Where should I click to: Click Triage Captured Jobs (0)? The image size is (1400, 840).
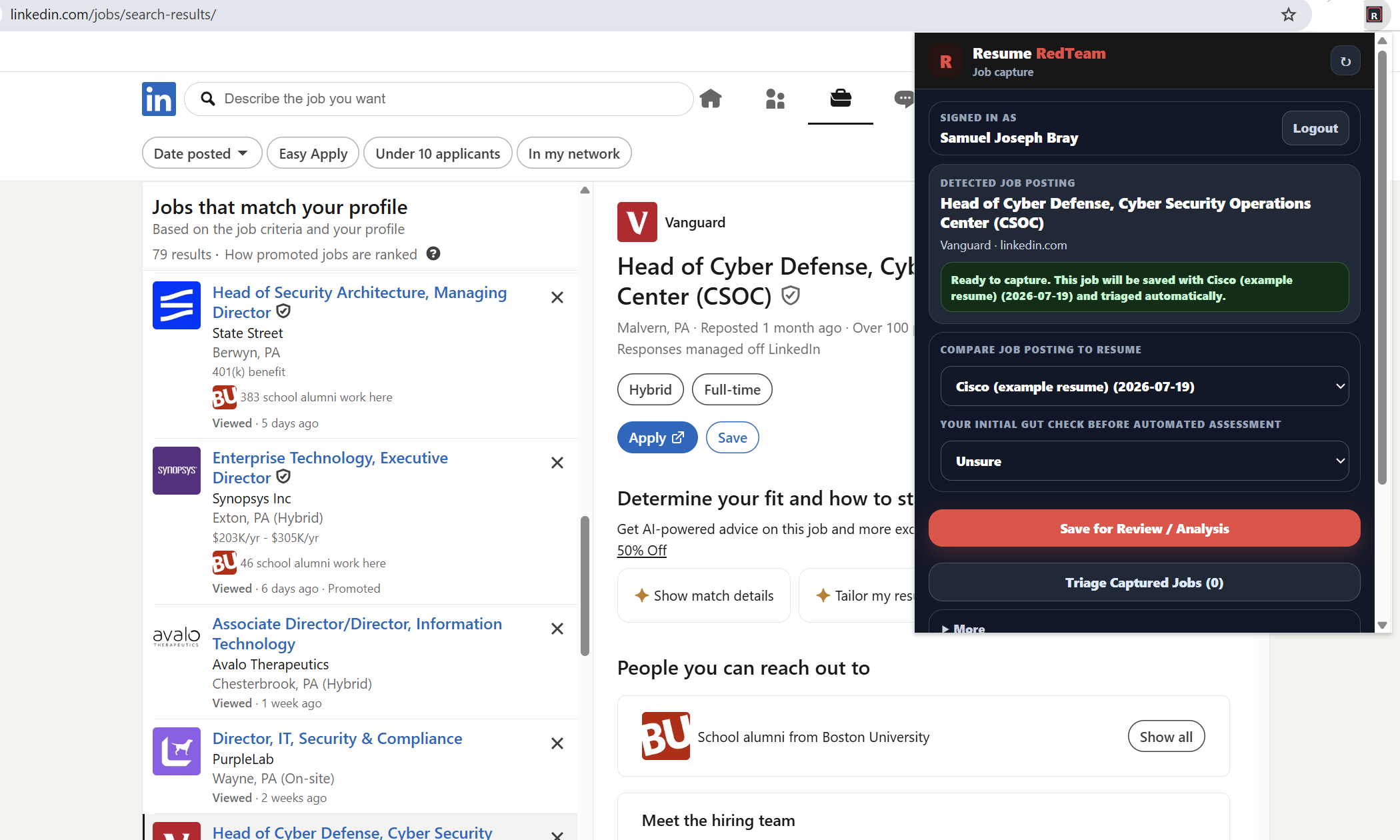coord(1144,583)
